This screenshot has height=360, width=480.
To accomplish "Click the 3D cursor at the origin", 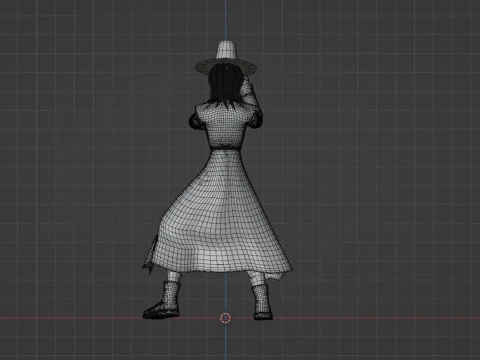I will 226,318.
